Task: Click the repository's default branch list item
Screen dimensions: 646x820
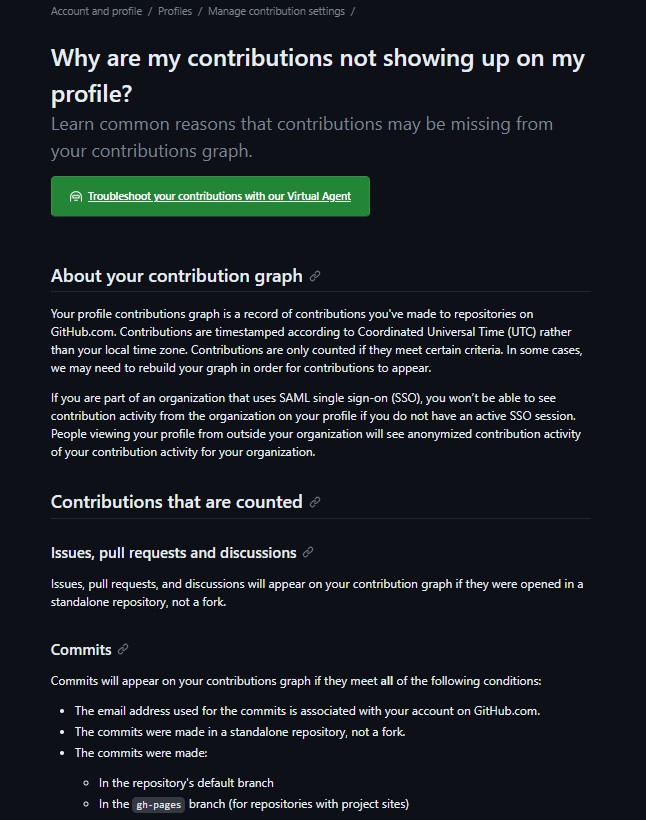Action: (x=186, y=783)
